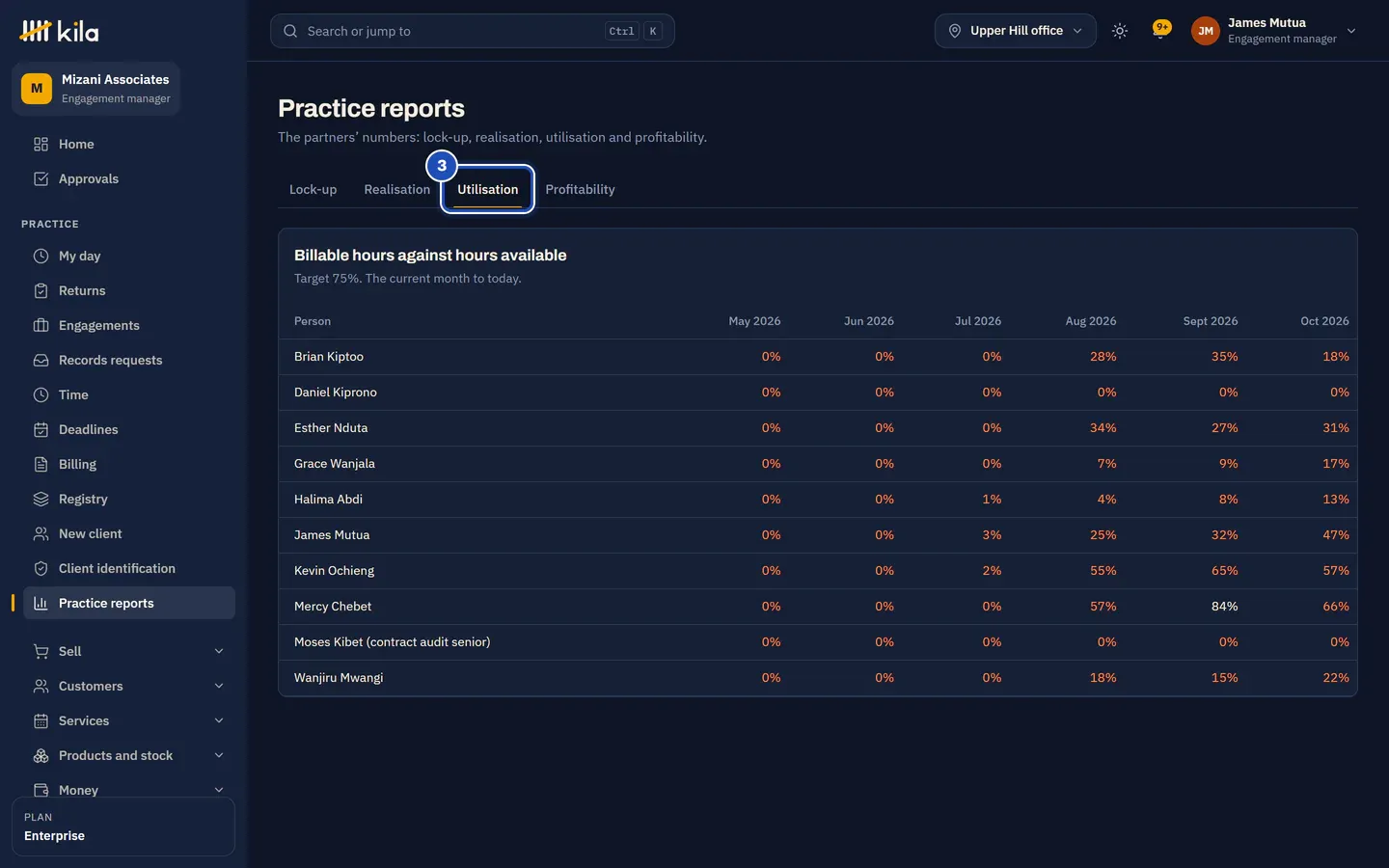
Task: Open Records requests inbox icon
Action: coord(41,360)
